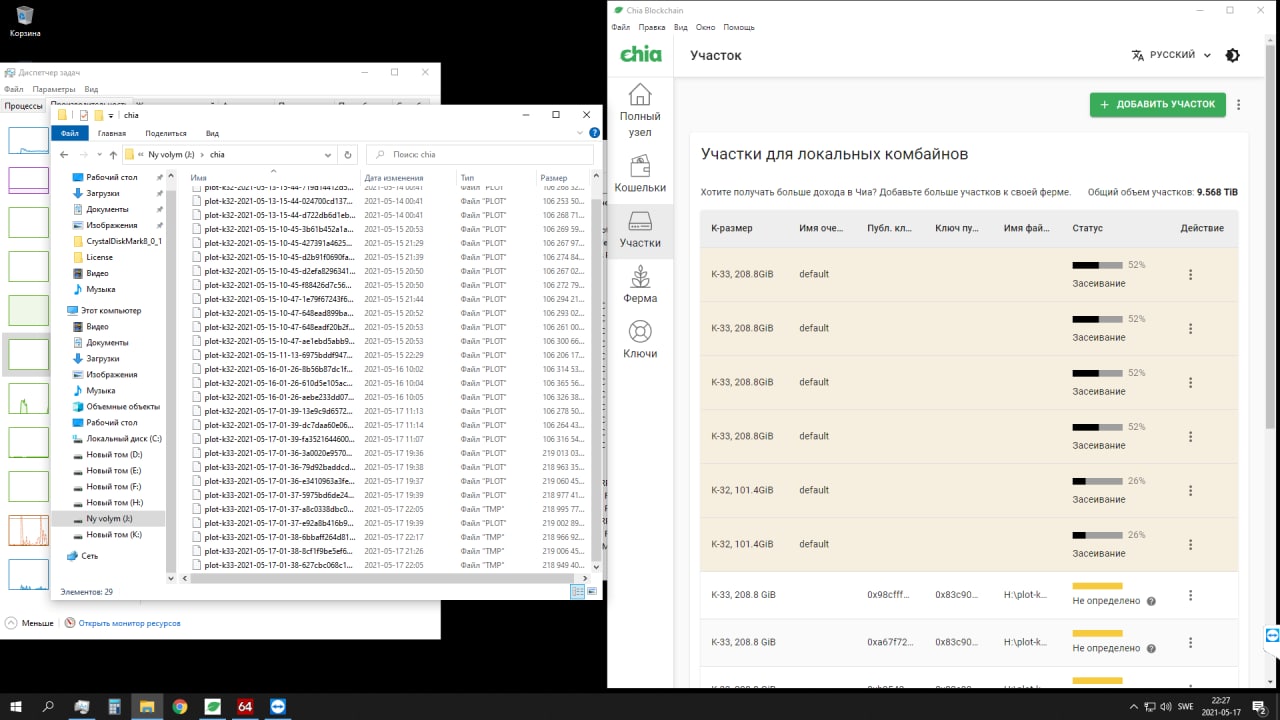This screenshot has width=1280, height=720.
Task: Open the Поделиться ribbon tab in Explorer
Action: (x=166, y=133)
